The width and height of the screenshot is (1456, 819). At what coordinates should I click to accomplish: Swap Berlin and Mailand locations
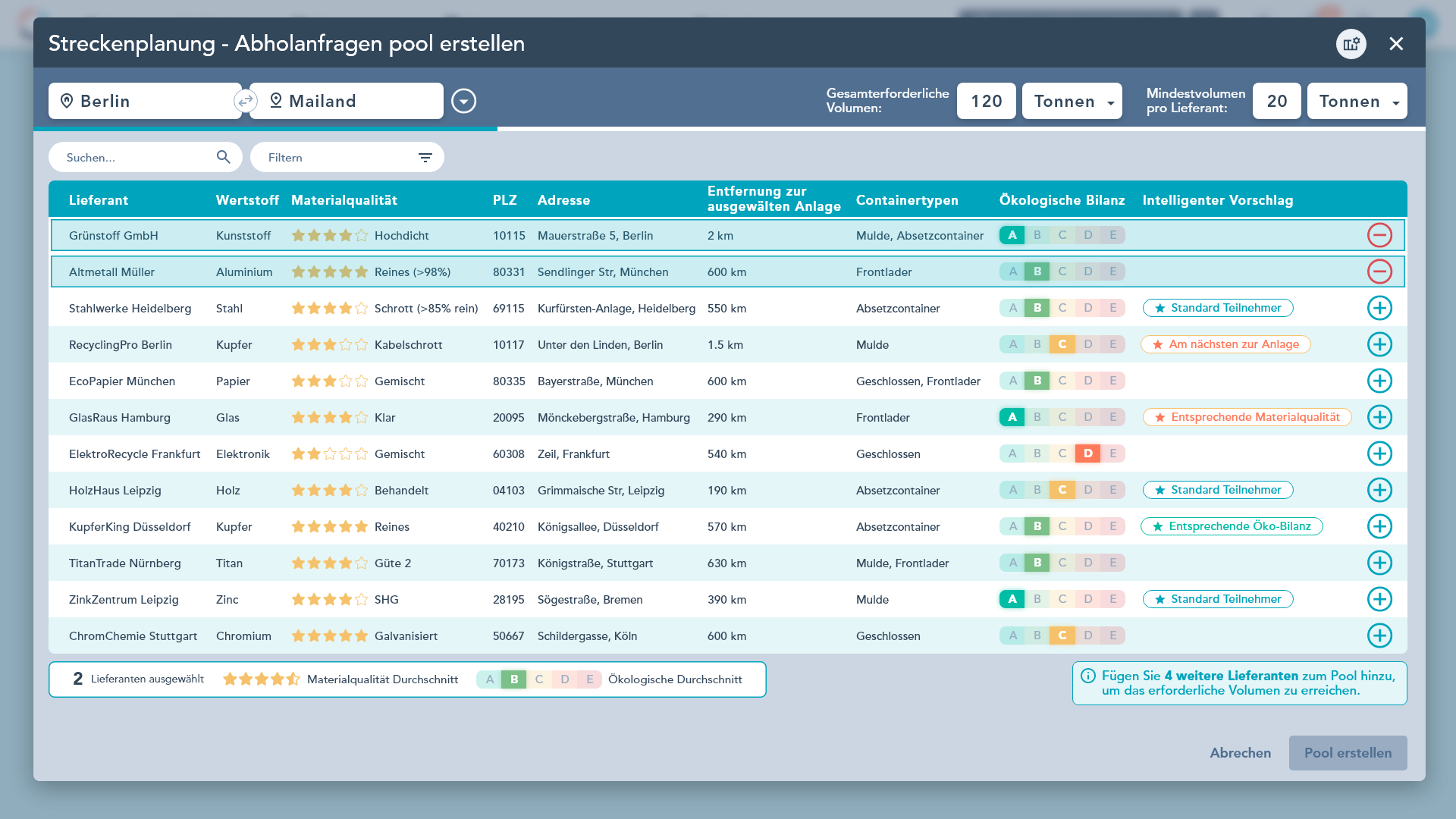point(245,101)
